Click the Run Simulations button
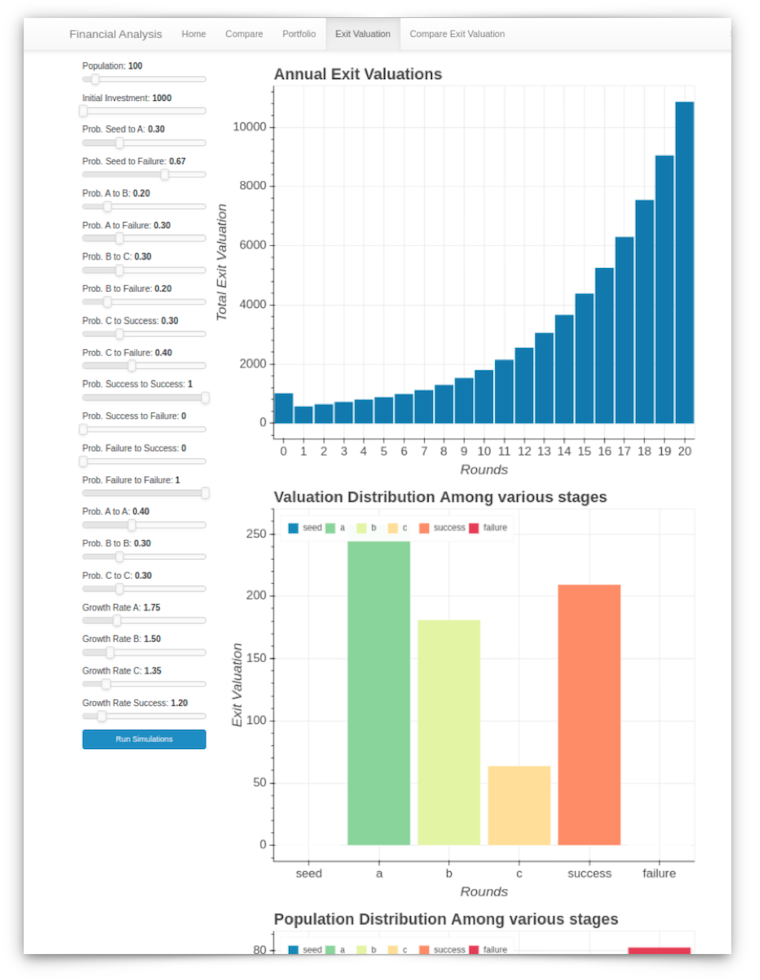Viewport: 760px width, 980px height. click(144, 739)
